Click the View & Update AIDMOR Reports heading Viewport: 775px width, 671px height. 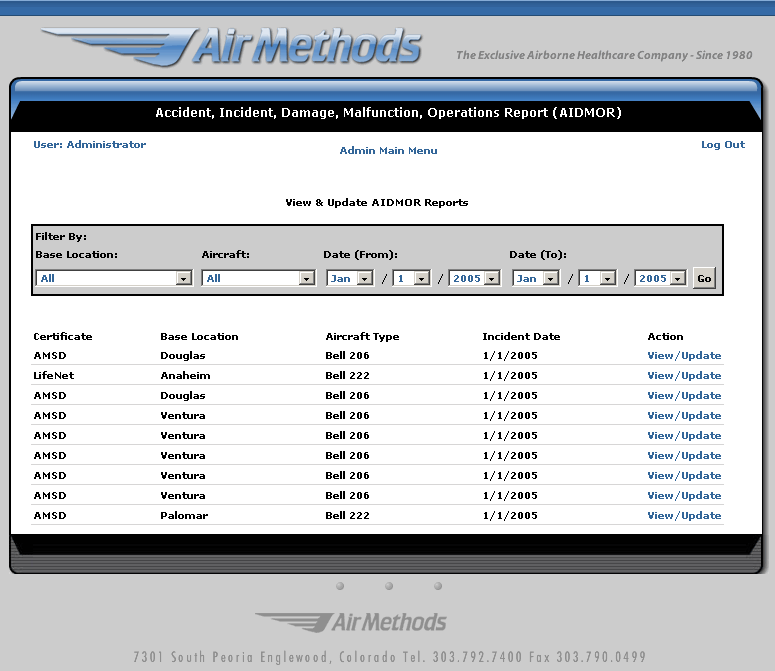[377, 203]
